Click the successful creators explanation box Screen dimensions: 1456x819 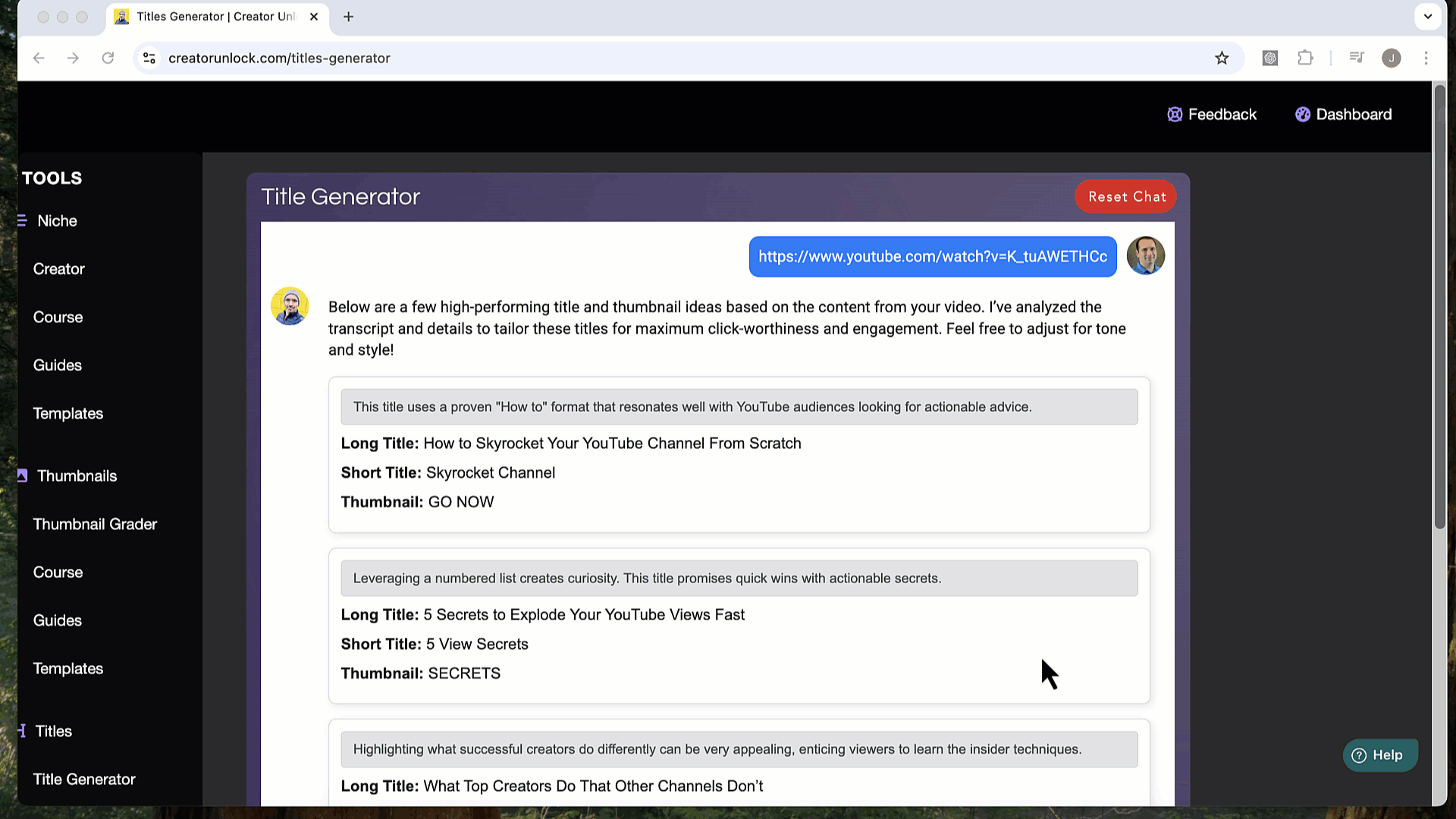click(739, 749)
